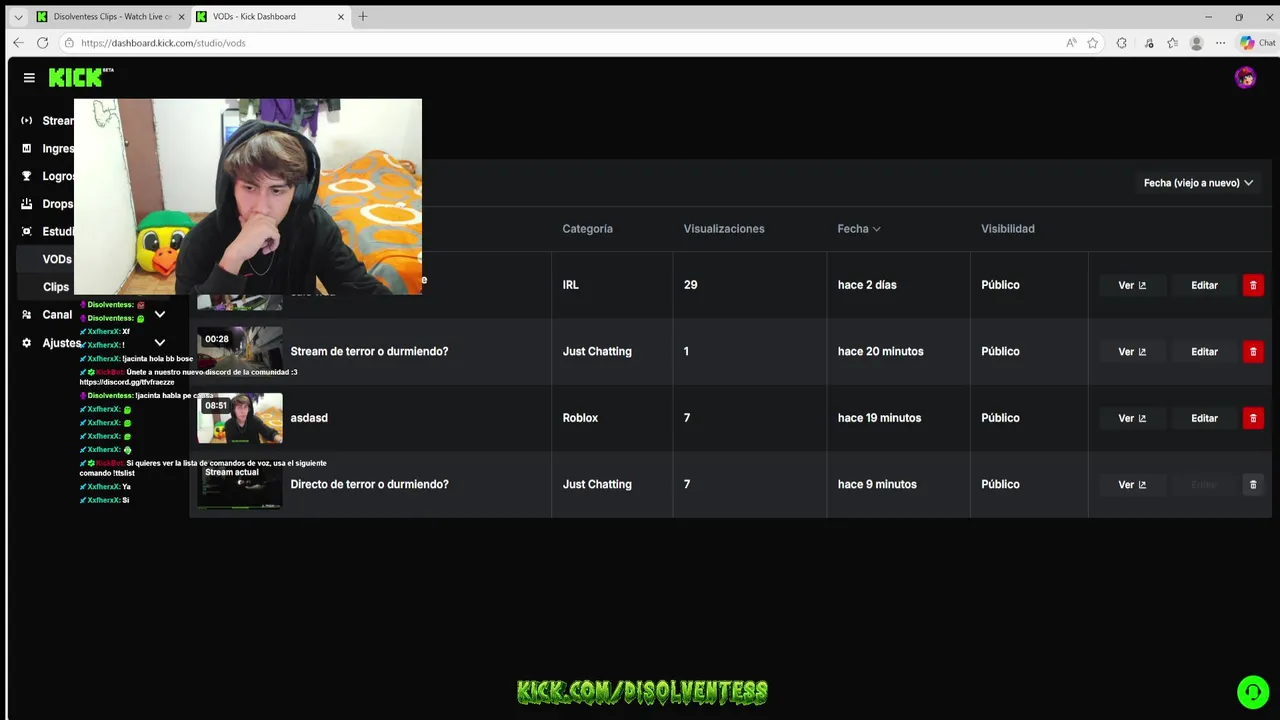Open the Logros trophy icon in sidebar
This screenshot has height=720, width=1280.
[x=27, y=176]
